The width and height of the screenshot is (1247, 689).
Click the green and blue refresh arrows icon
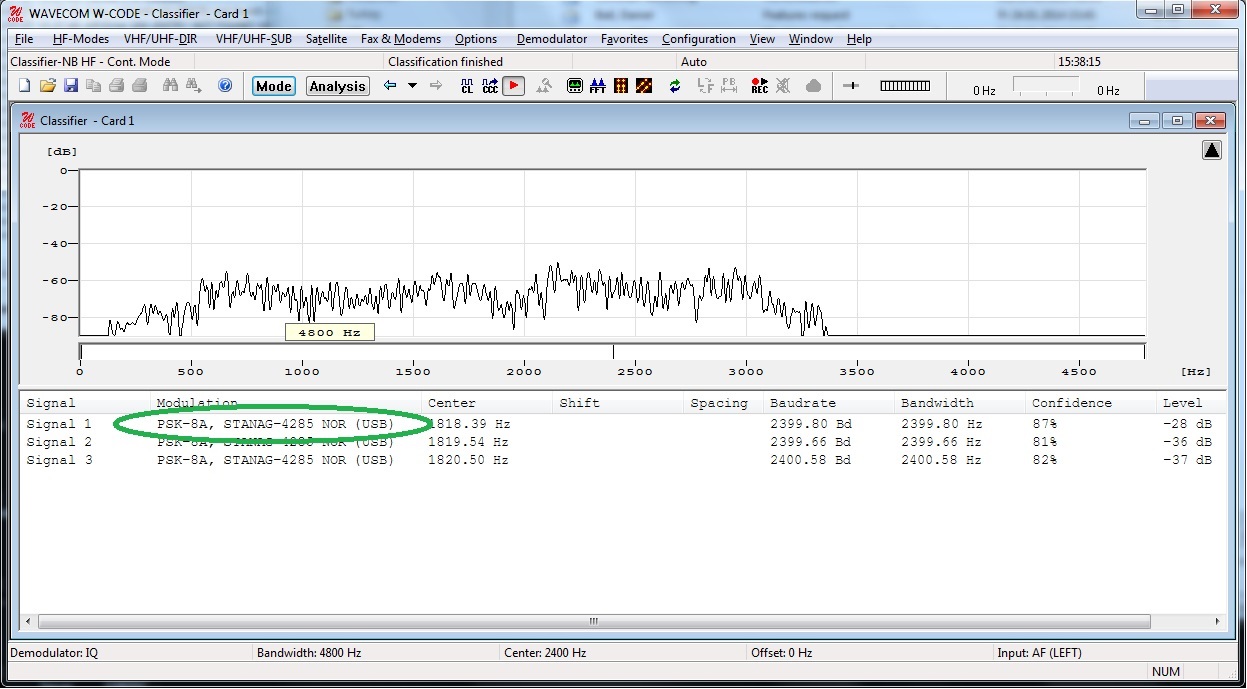pos(675,86)
